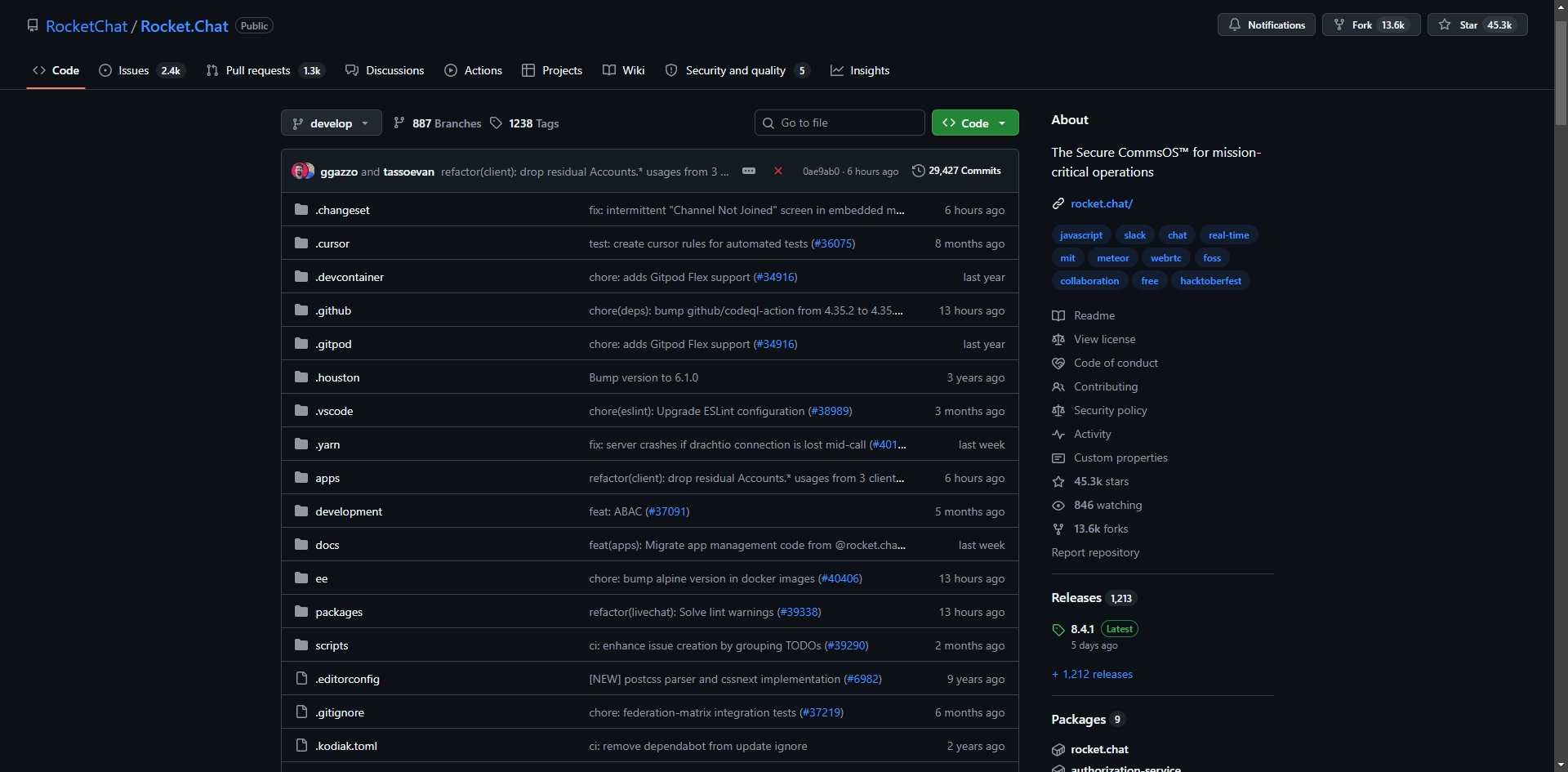Click the Security policy link
The height and width of the screenshot is (772, 1568).
(x=1110, y=410)
